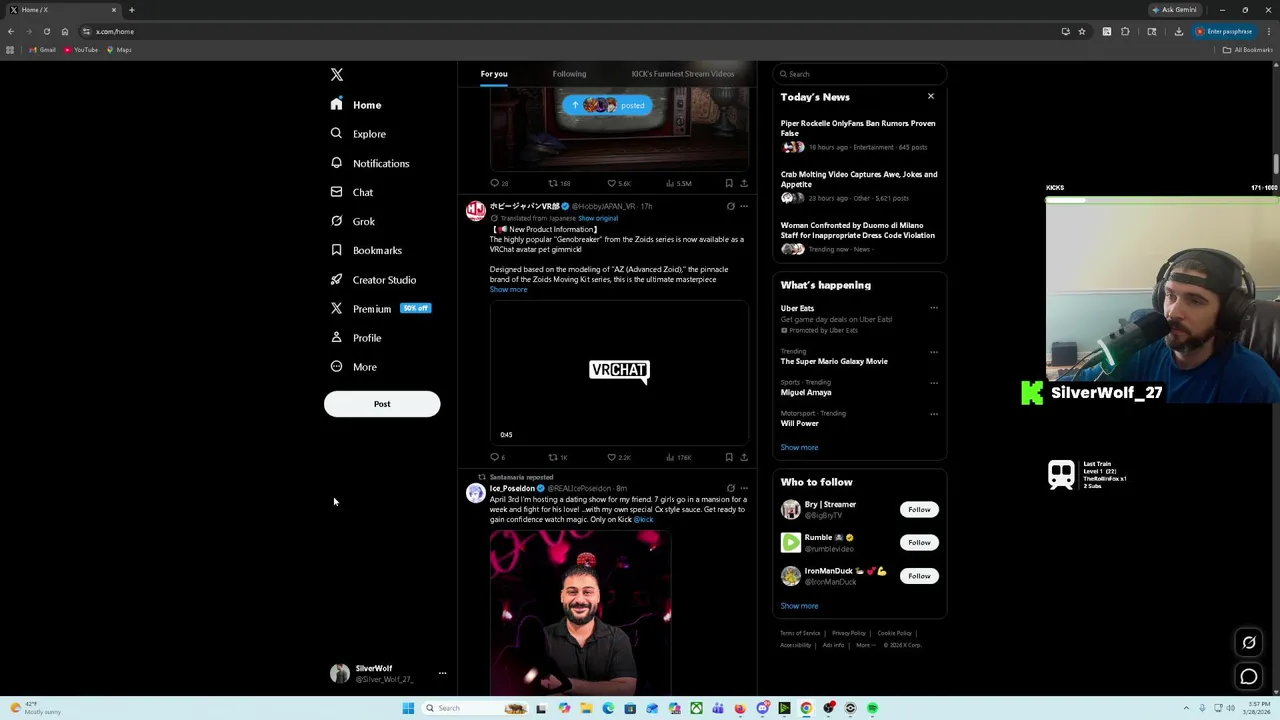Viewport: 1280px width, 720px height.
Task: Open the Grok icon on HobbyJAPAN post
Action: 730,206
